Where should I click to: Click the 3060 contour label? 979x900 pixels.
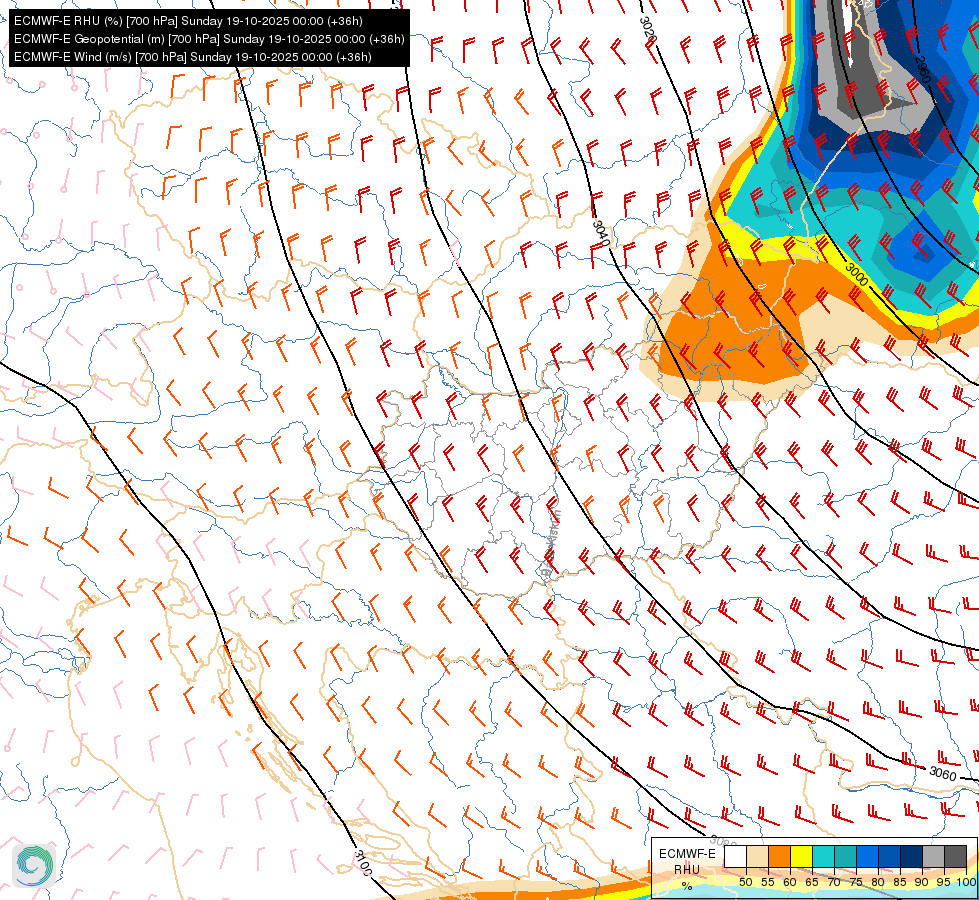click(943, 774)
